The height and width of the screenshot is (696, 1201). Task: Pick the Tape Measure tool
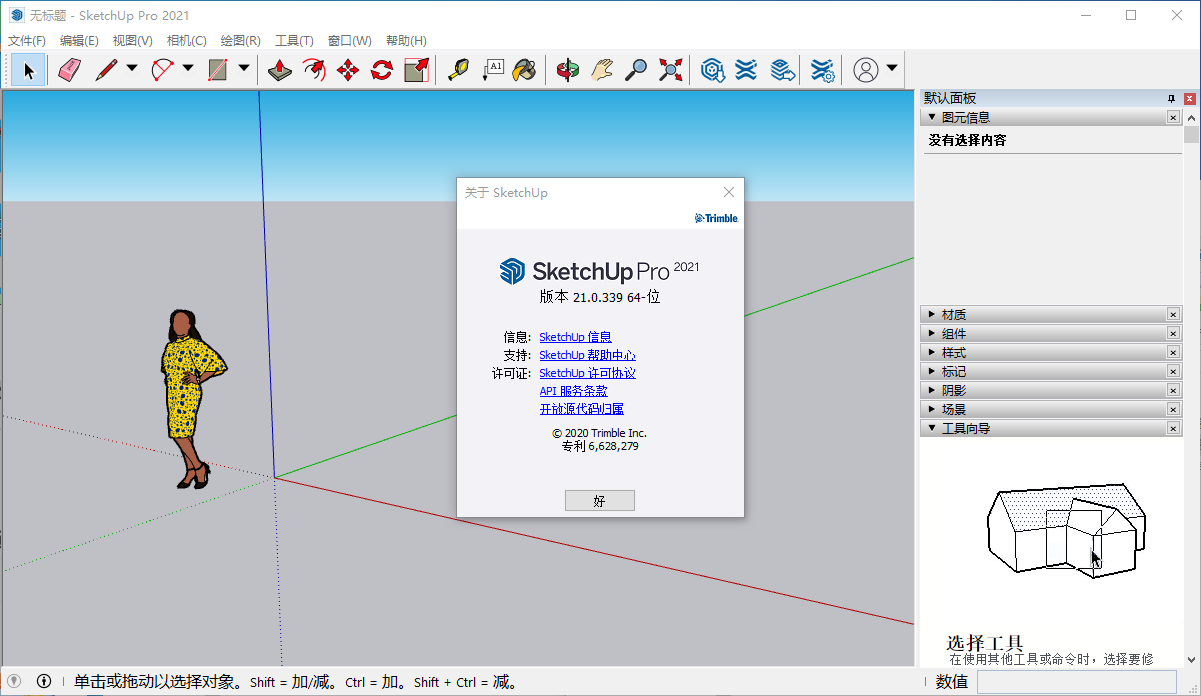pyautogui.click(x=458, y=70)
